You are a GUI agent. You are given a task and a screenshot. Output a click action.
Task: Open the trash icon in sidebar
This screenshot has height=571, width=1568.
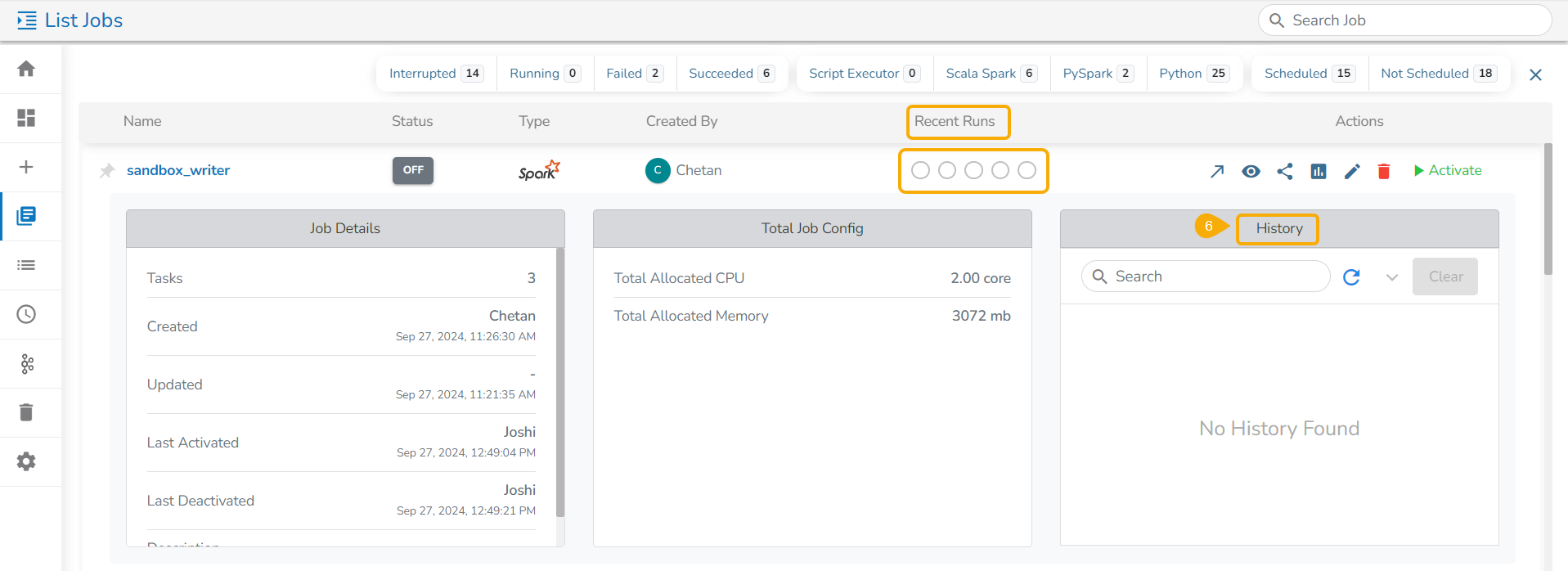(26, 412)
